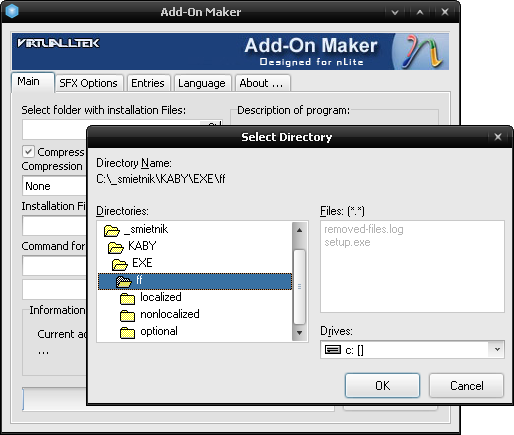The width and height of the screenshot is (514, 435).
Task: Click the Add-On Maker title bar down arrow
Action: [395, 12]
